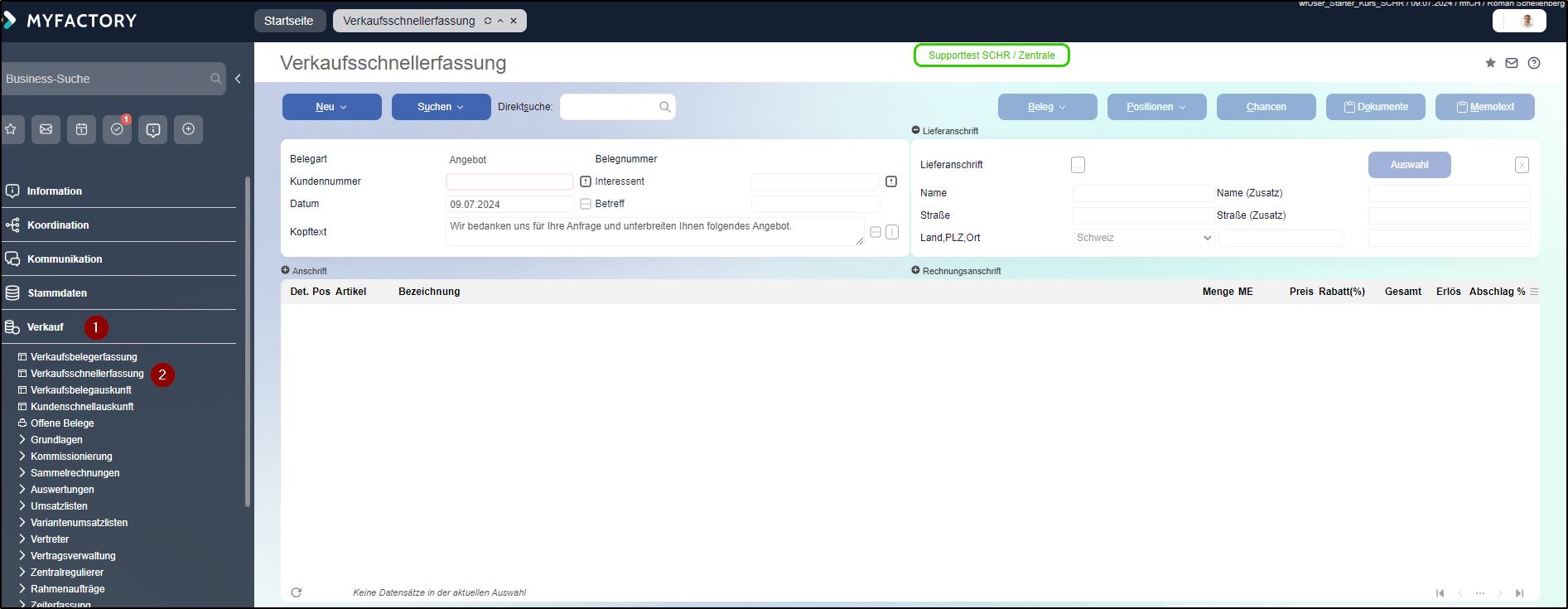Click the Auswahl button
The height and width of the screenshot is (609, 1568).
pyautogui.click(x=1409, y=165)
